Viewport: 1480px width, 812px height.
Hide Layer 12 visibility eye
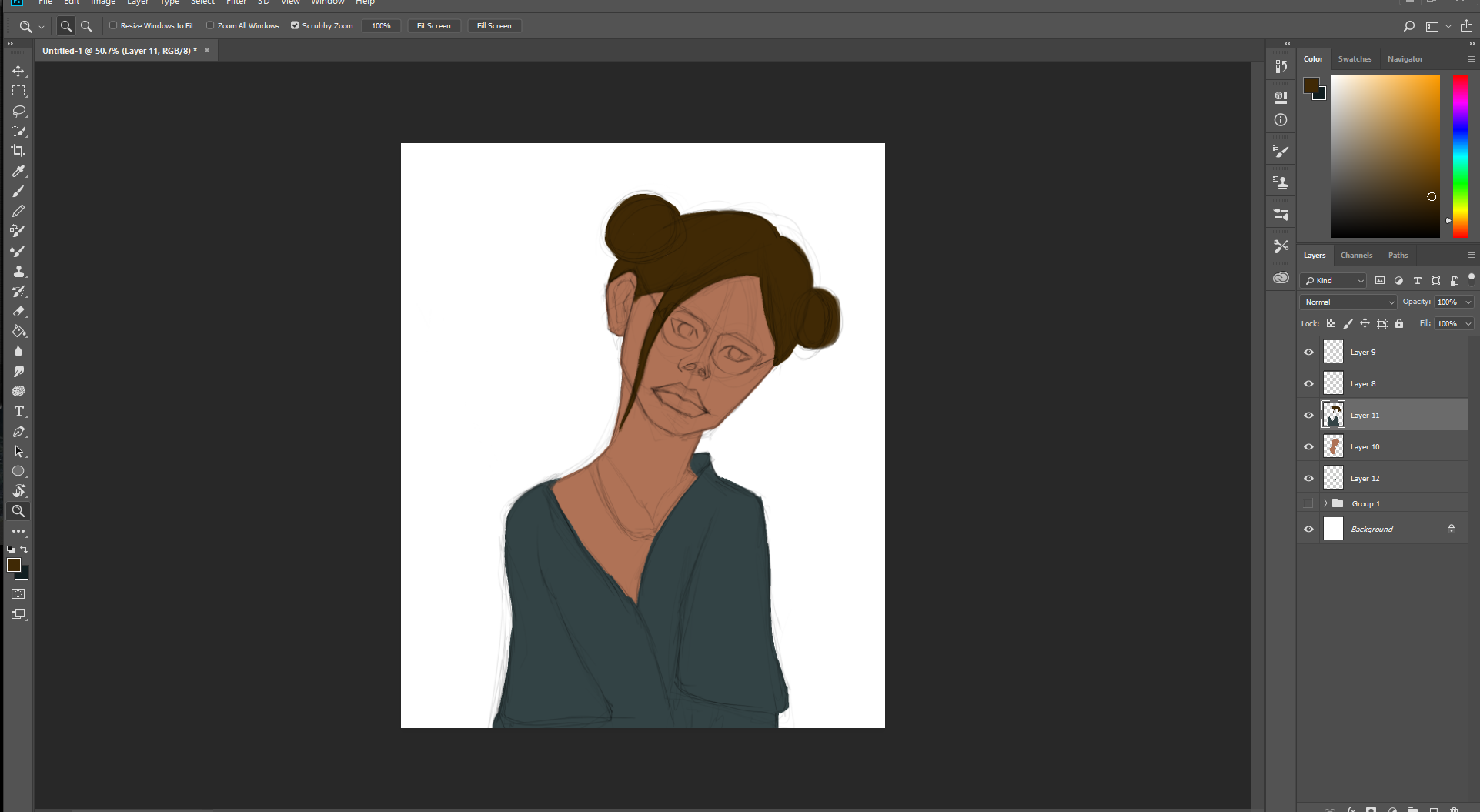pos(1308,478)
